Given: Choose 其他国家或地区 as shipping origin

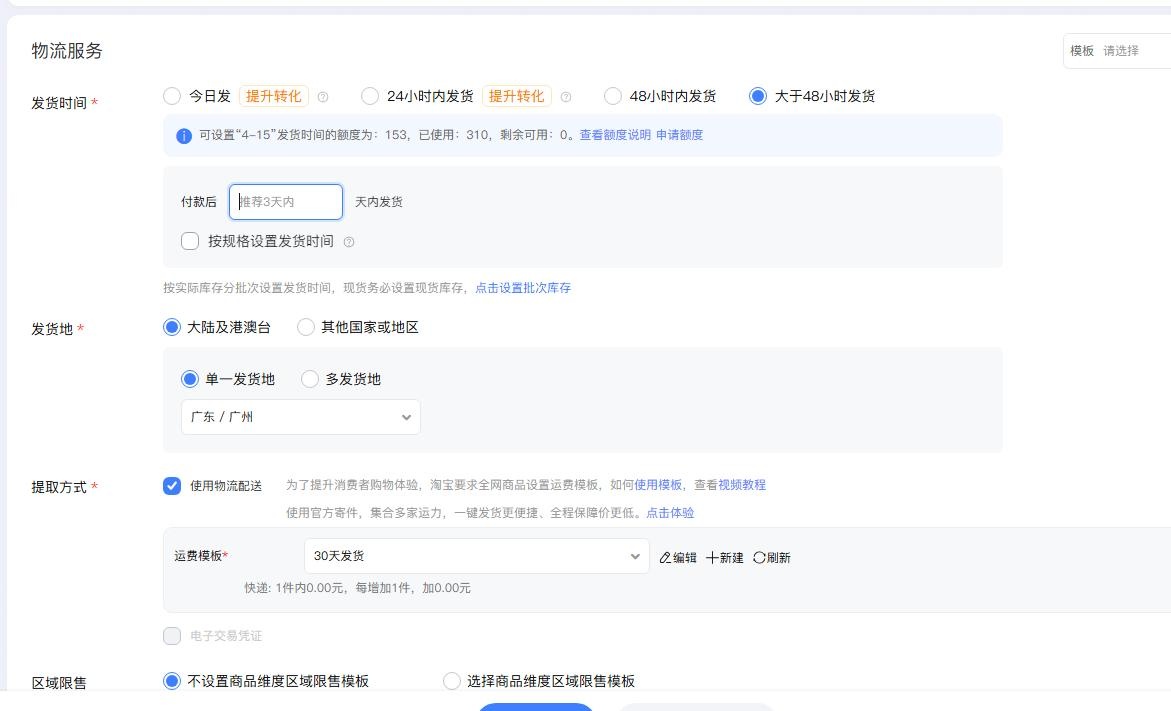Looking at the screenshot, I should click(305, 327).
